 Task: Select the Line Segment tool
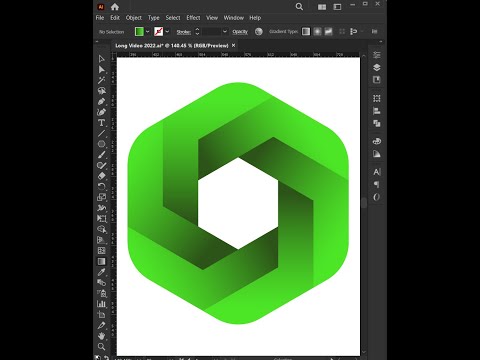[102, 133]
